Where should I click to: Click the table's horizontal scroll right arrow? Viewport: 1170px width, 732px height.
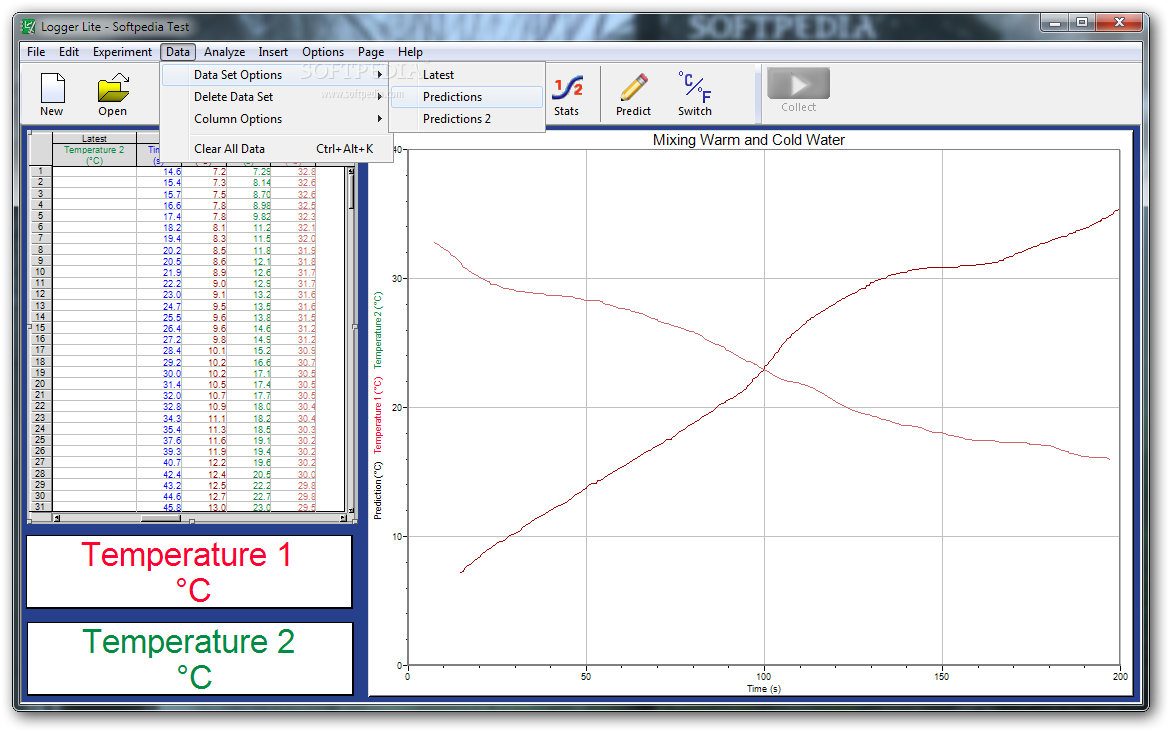coord(342,518)
